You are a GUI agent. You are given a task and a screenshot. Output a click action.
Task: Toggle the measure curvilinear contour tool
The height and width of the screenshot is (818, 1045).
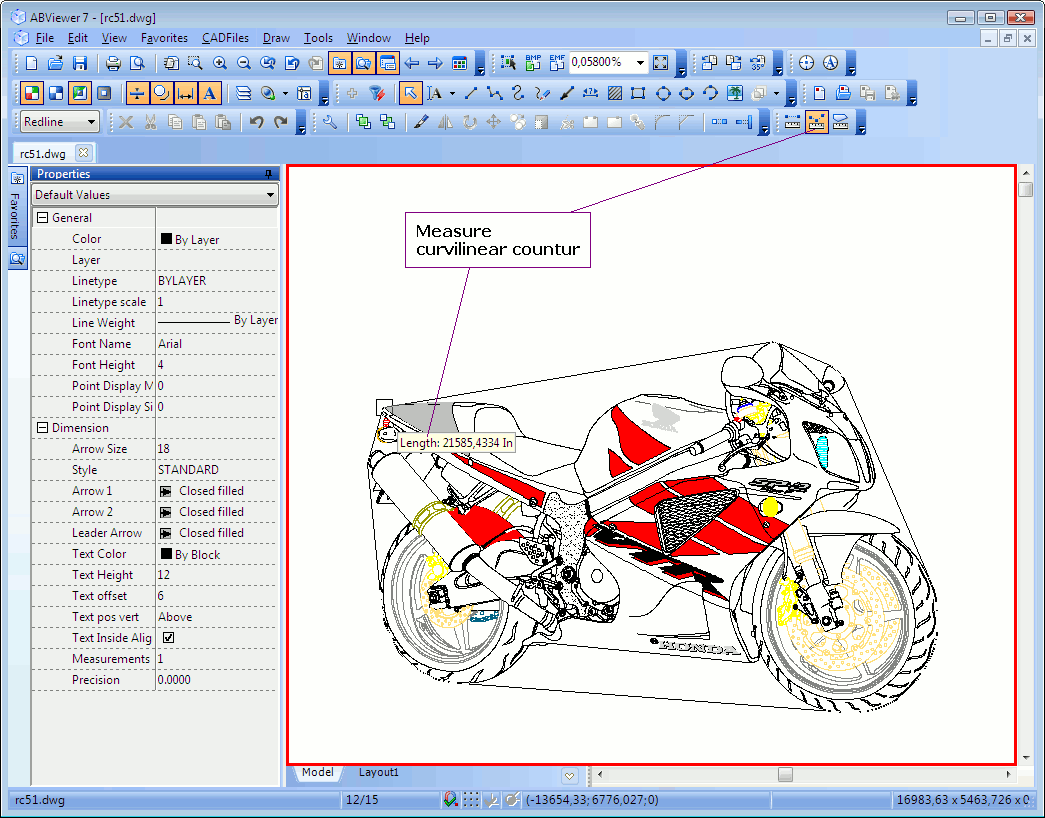816,122
